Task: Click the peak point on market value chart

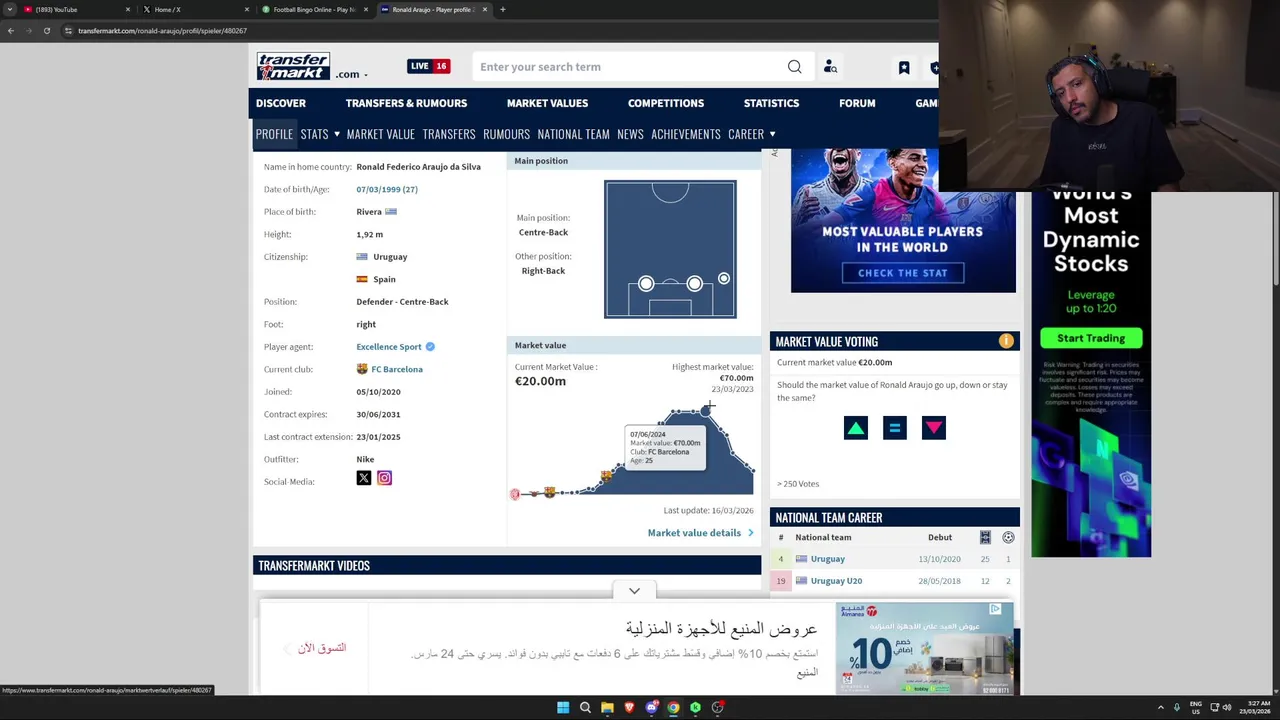Action: coord(706,409)
